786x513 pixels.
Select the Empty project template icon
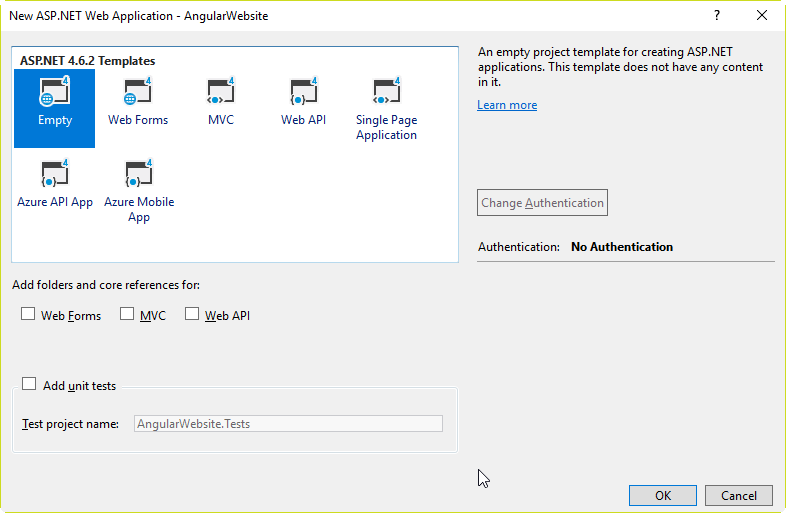[x=55, y=93]
